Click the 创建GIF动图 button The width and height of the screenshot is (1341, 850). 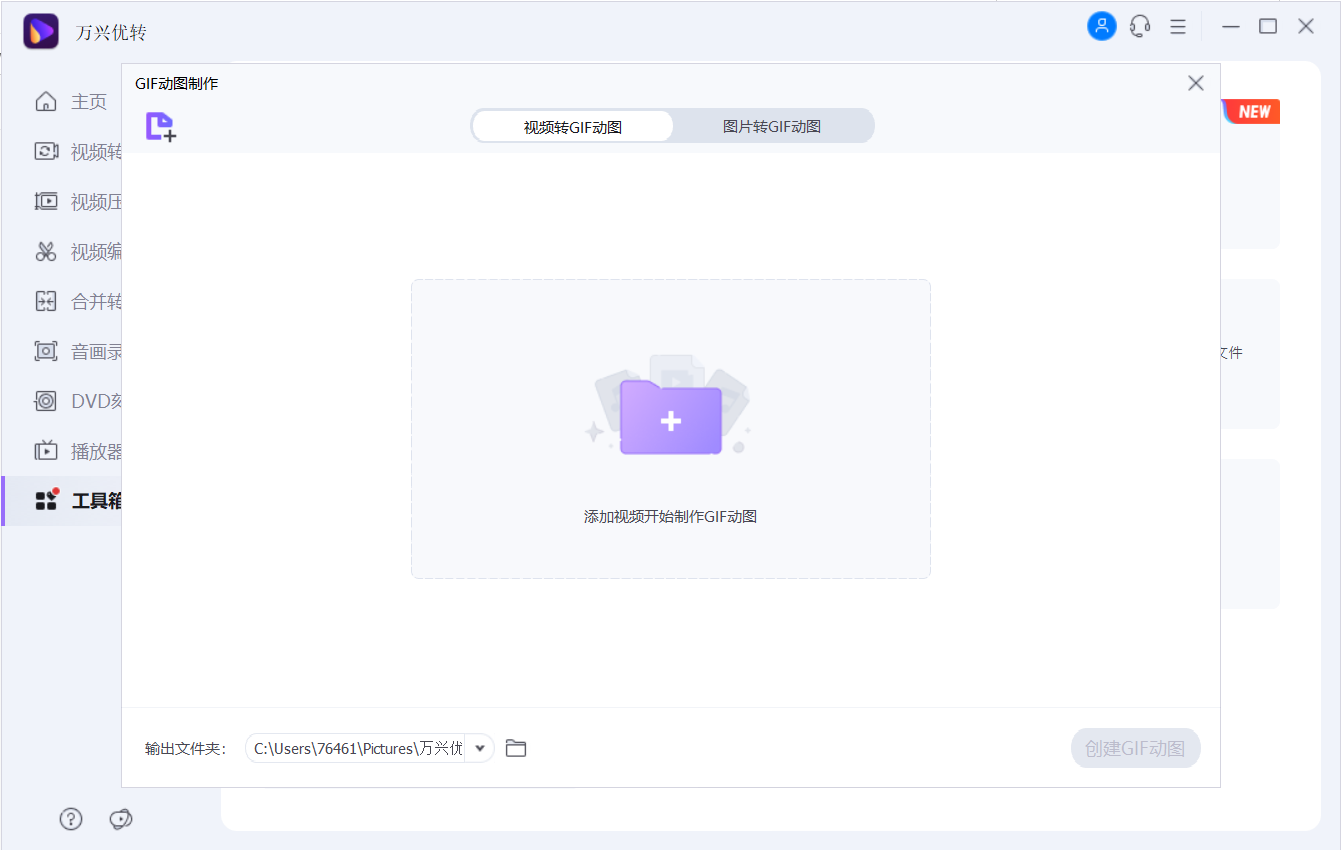[1135, 748]
